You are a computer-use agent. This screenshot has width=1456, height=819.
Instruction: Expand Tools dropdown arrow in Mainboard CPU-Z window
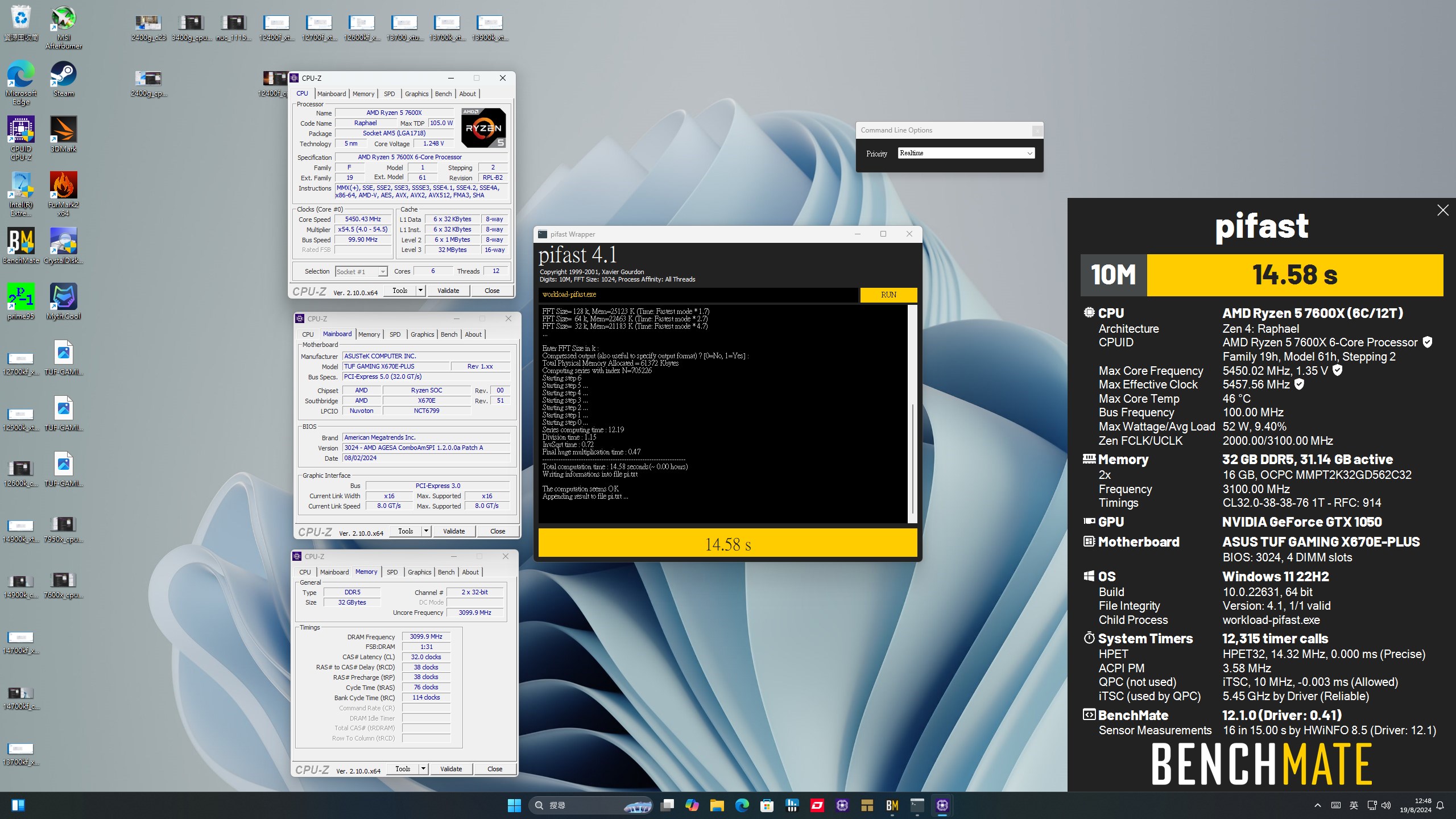pyautogui.click(x=426, y=531)
